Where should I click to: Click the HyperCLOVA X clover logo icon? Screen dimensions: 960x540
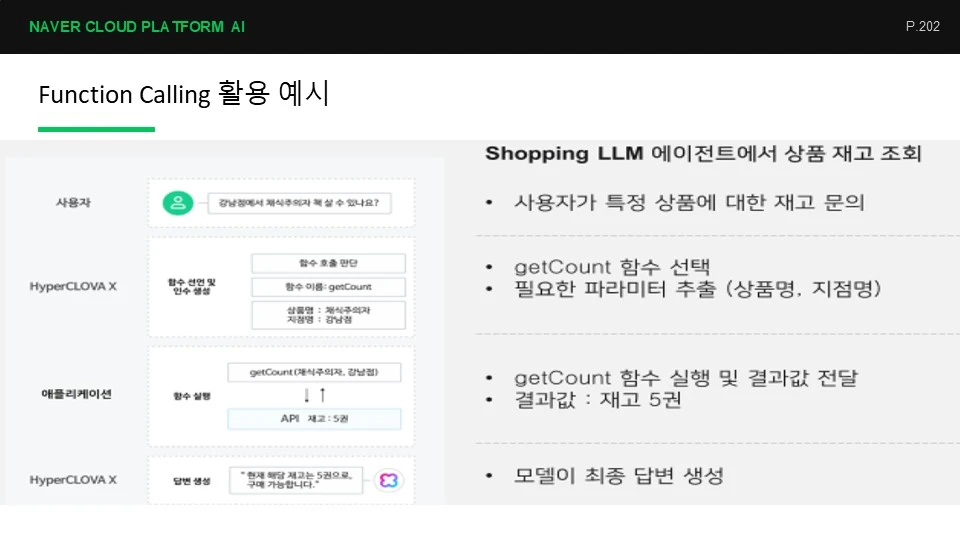tap(389, 481)
